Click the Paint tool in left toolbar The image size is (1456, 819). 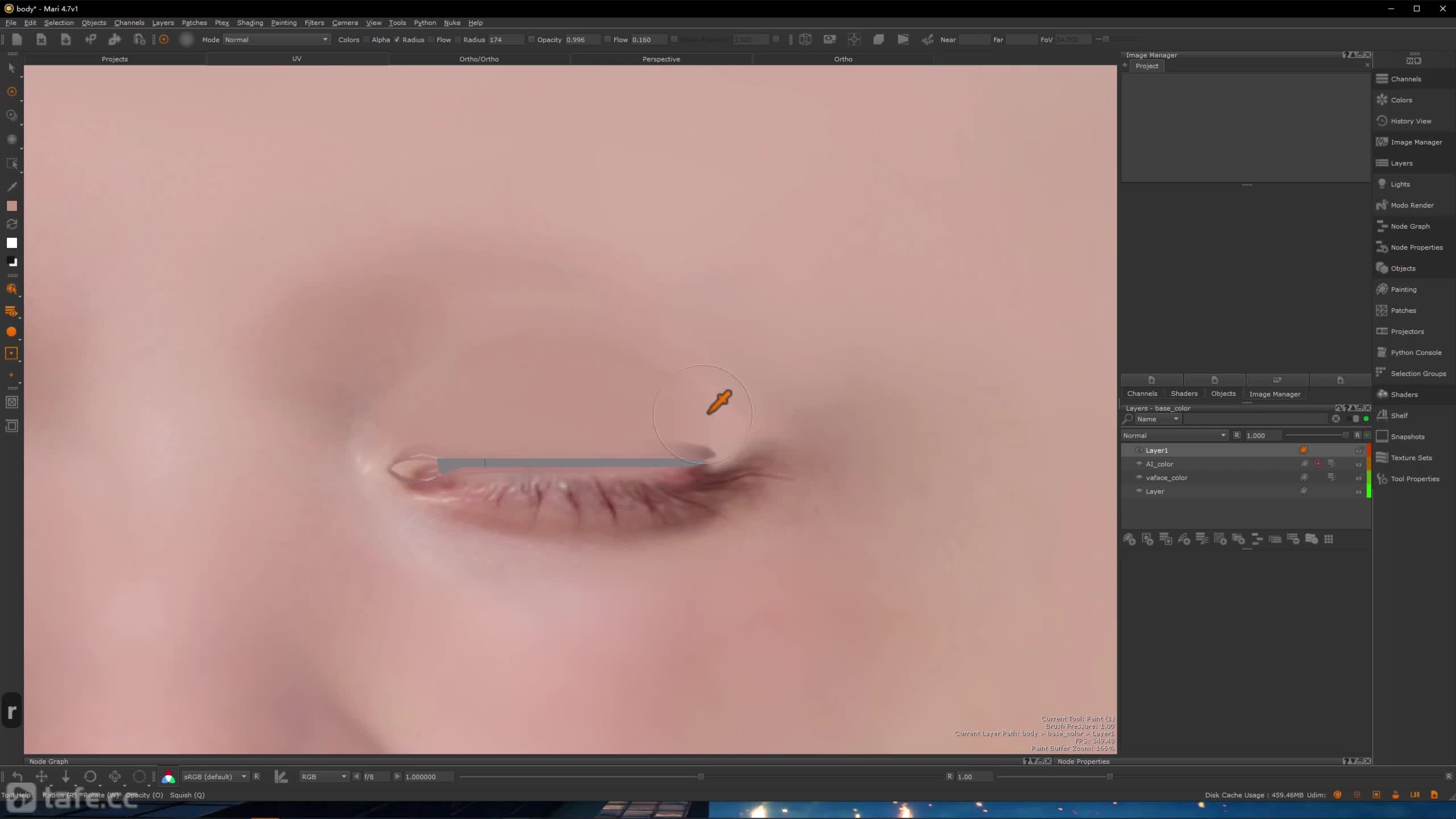[11, 92]
